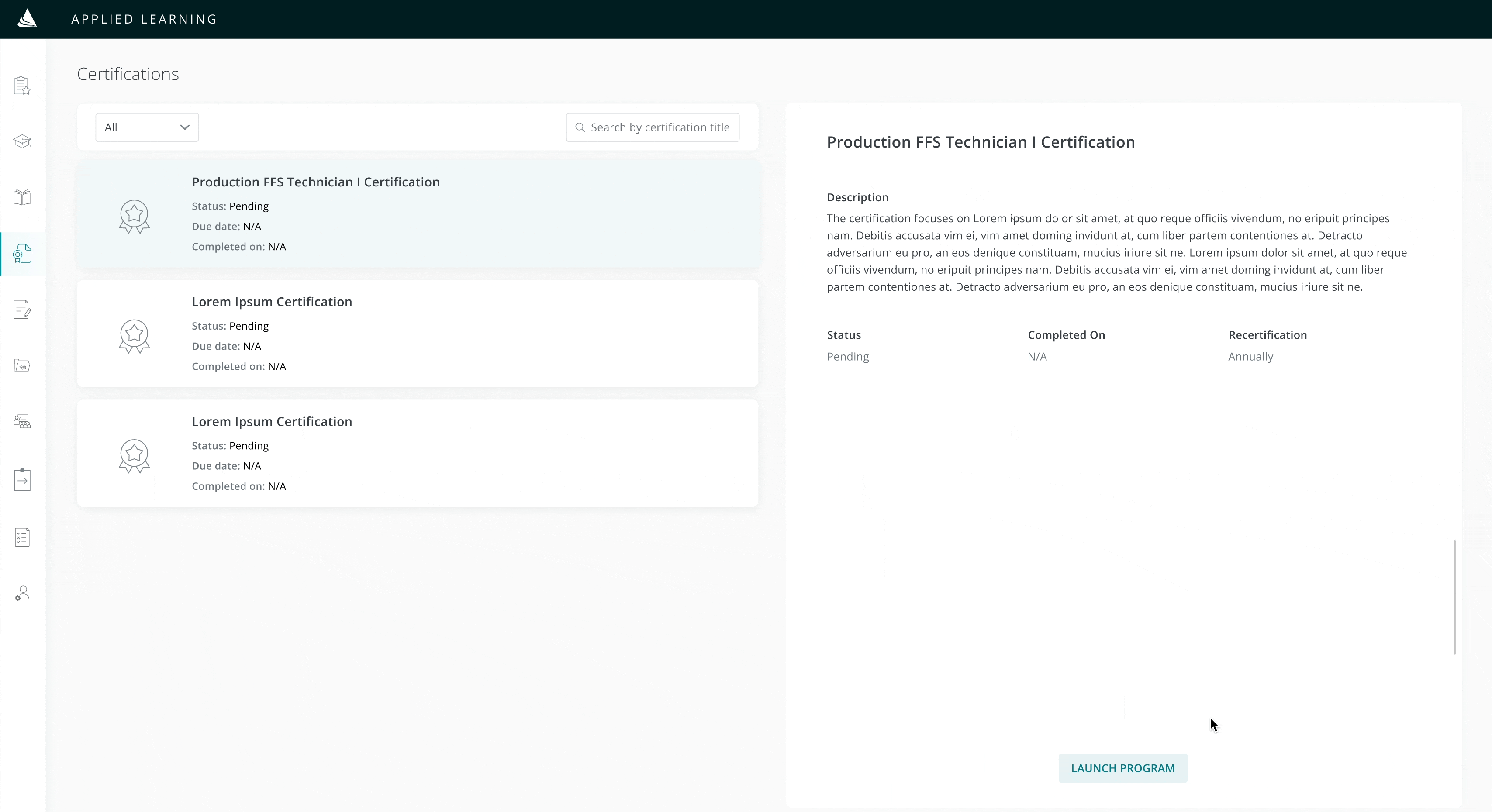Click the Search by certification title field

point(660,127)
